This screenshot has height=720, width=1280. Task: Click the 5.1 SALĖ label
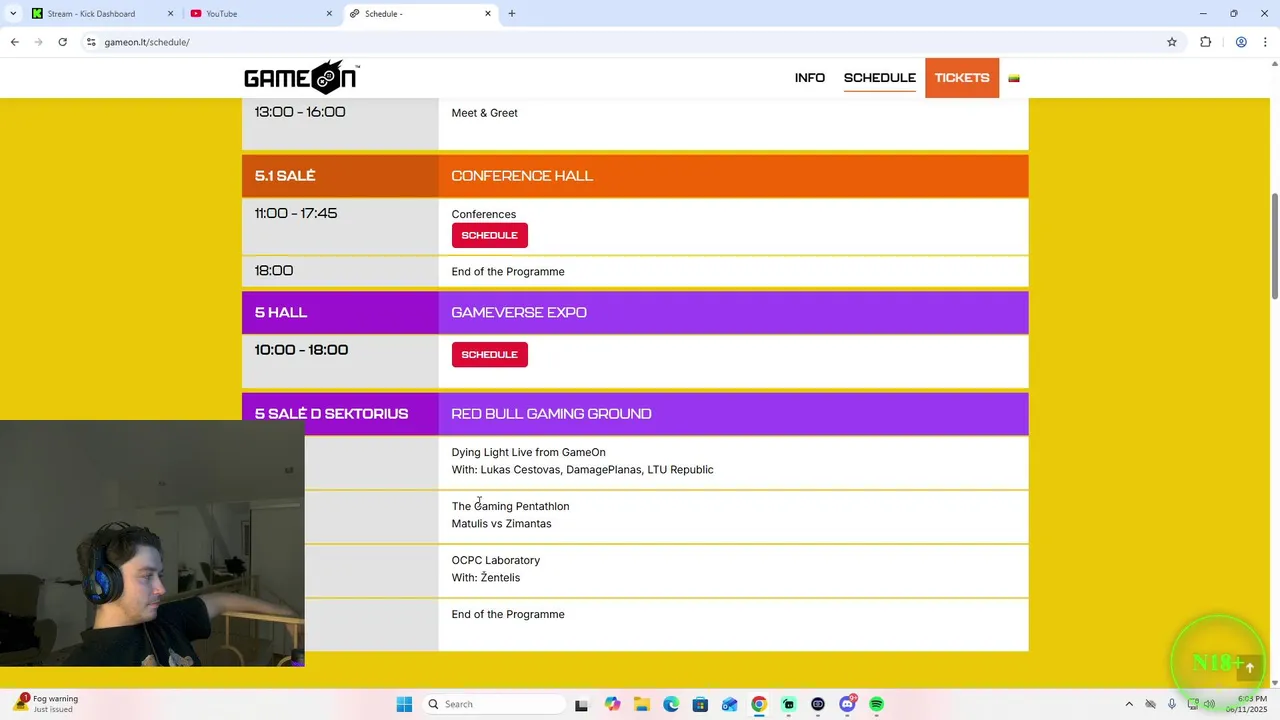pyautogui.click(x=285, y=176)
